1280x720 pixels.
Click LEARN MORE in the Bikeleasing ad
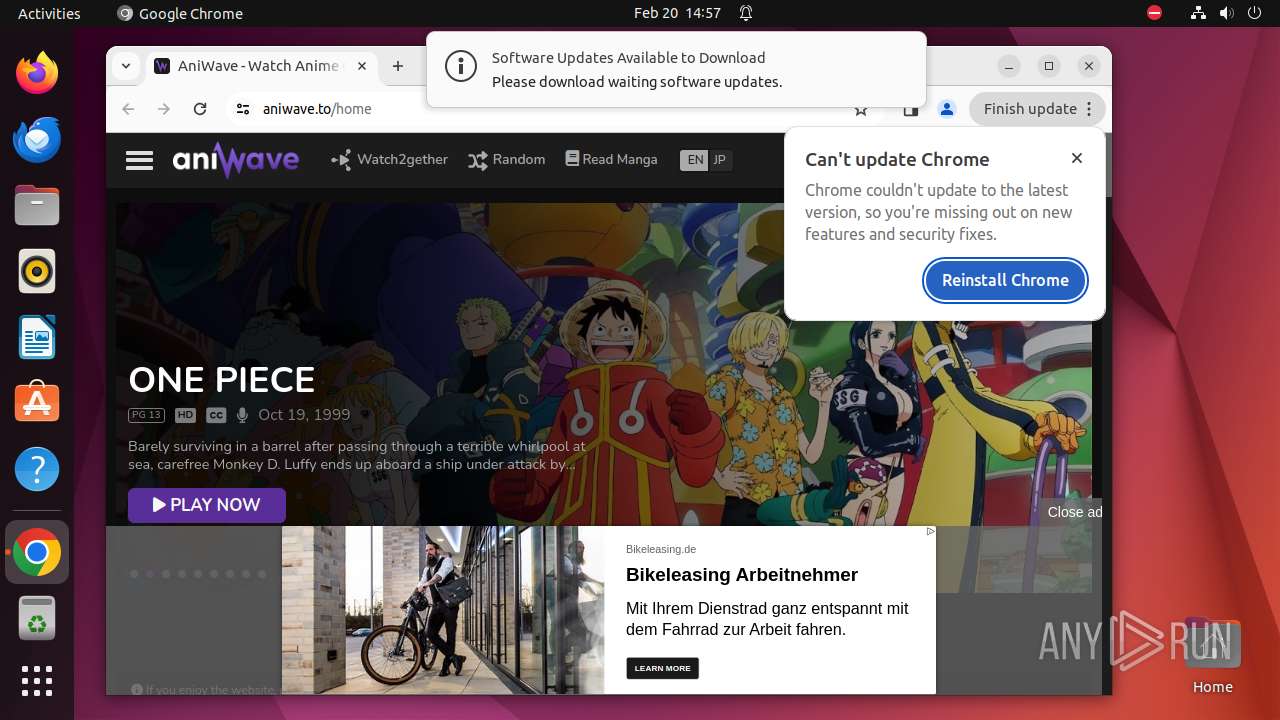(x=662, y=668)
